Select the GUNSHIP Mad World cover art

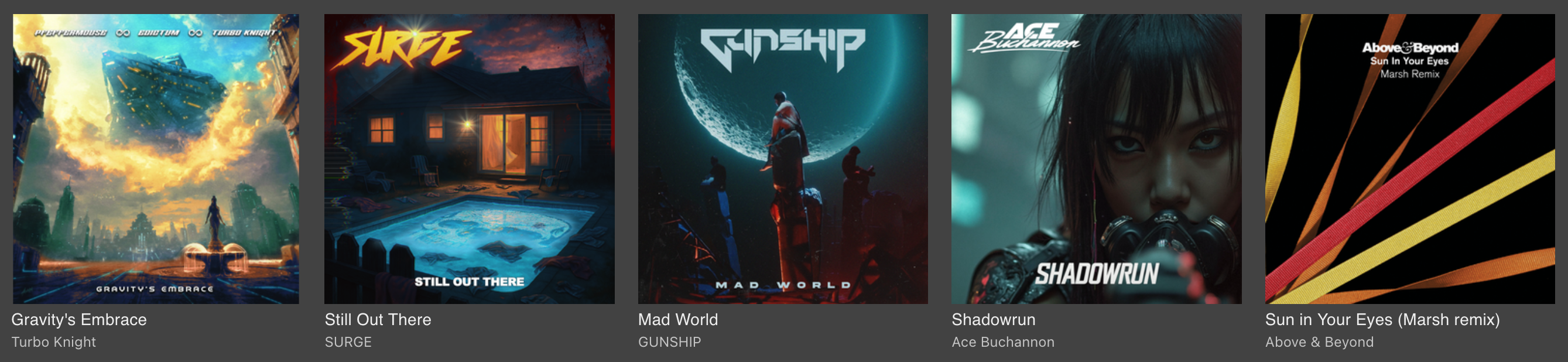pos(783,159)
